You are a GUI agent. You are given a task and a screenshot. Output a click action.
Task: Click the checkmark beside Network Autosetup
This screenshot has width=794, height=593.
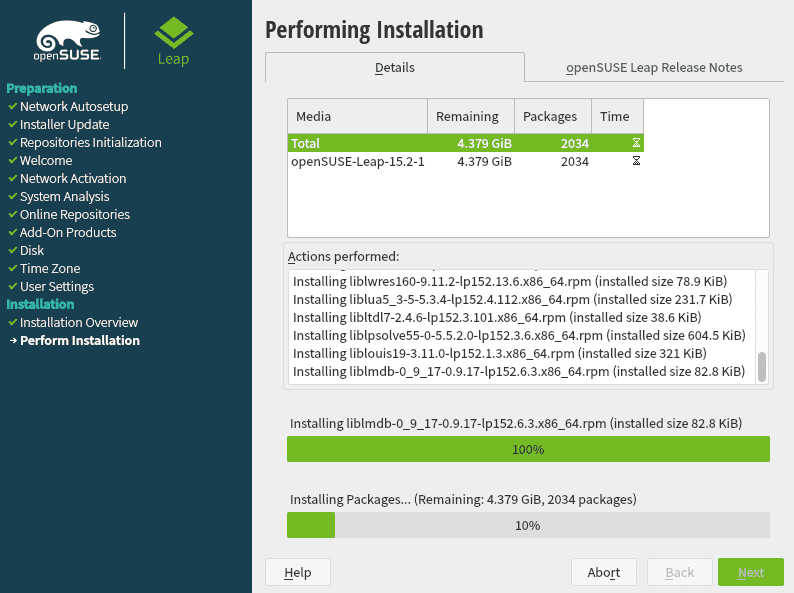click(x=13, y=106)
